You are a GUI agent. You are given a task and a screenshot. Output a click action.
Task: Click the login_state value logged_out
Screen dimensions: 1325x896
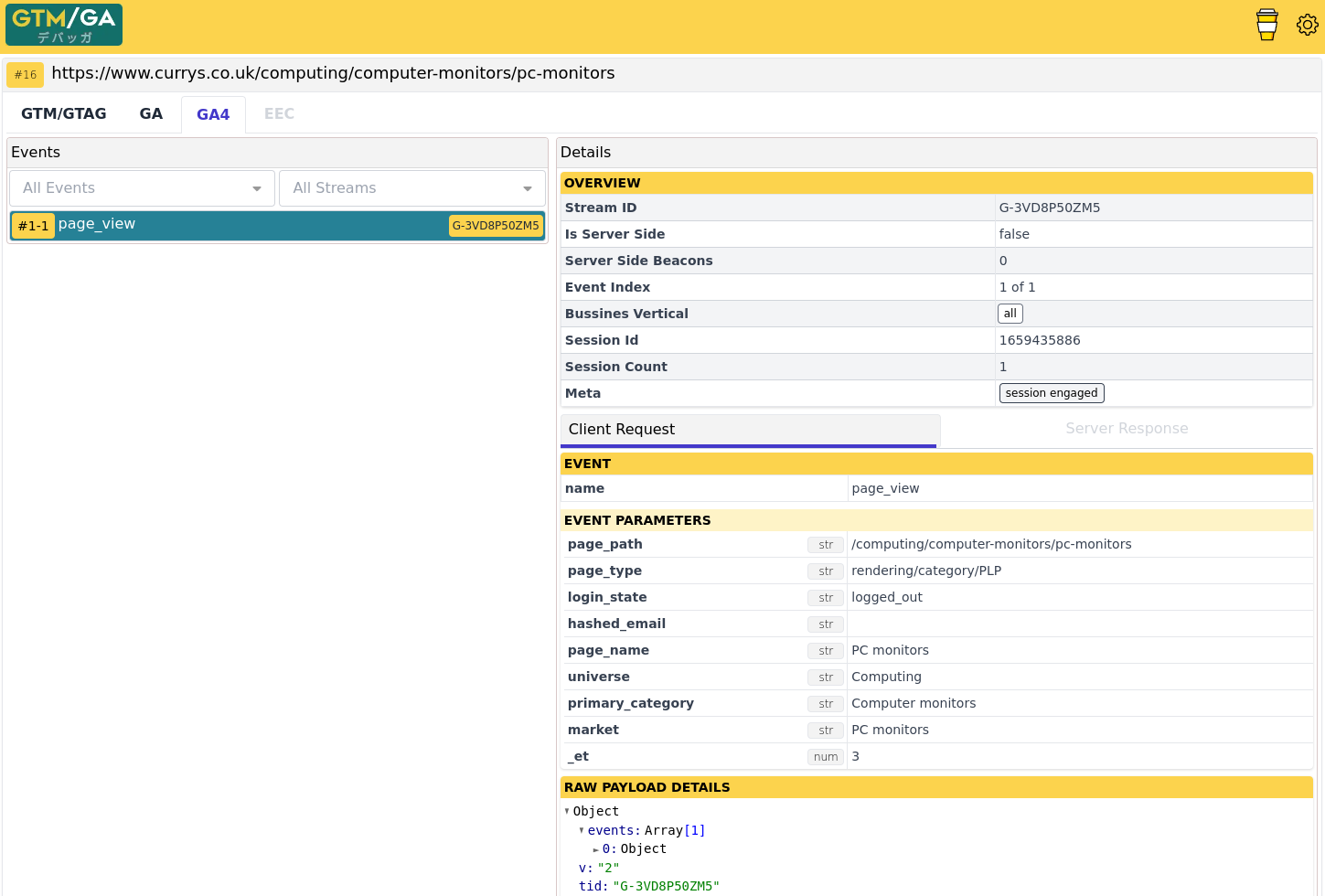pyautogui.click(x=887, y=597)
